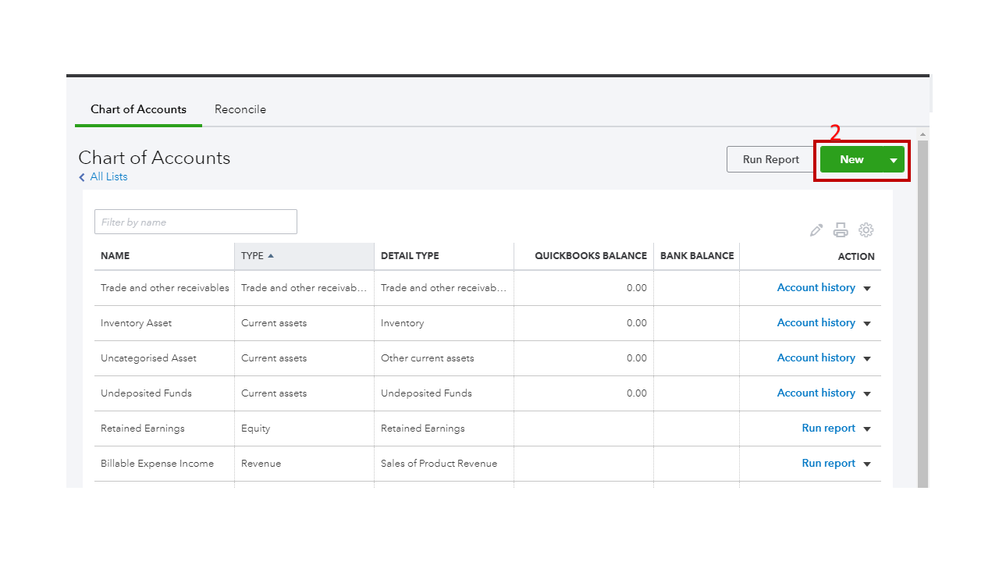Click the Run Report button
999x562 pixels.
click(770, 159)
